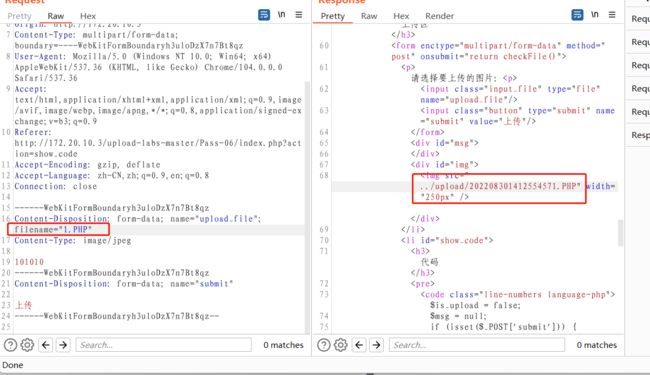The height and width of the screenshot is (375, 650).
Task: Open the search settings gear below the Response viewer
Action: (341, 345)
